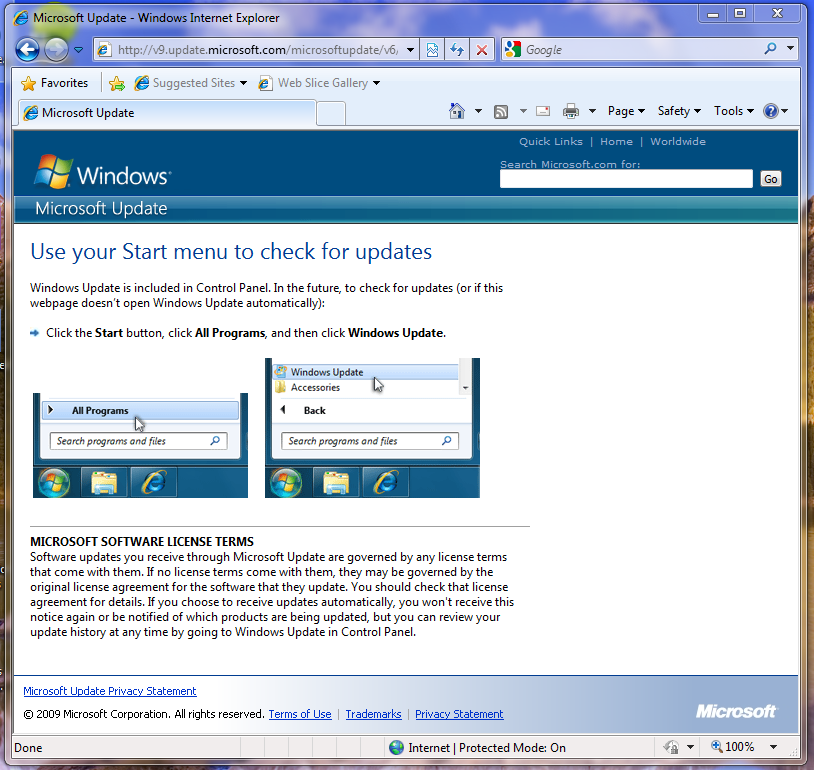Viewport: 814px width, 770px height.
Task: Open the footer Privacy Statement link
Action: pyautogui.click(x=459, y=714)
